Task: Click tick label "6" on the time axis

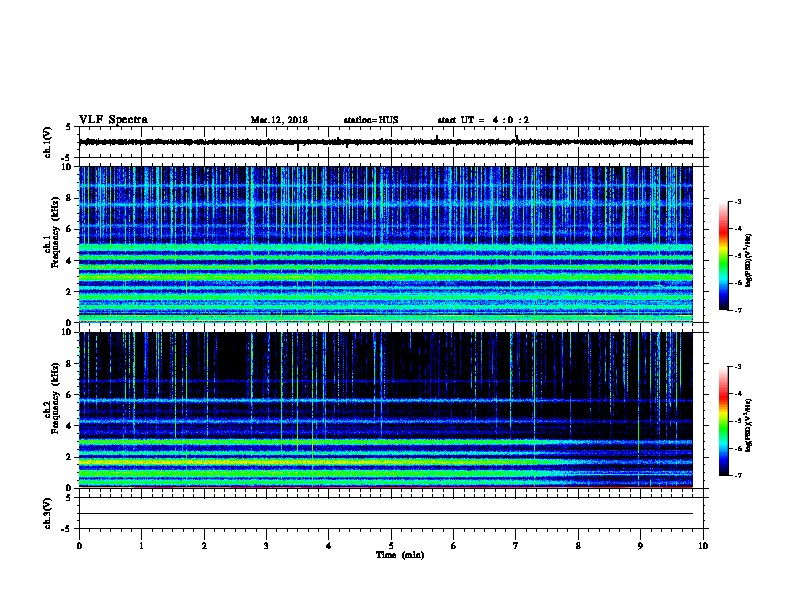Action: (x=454, y=545)
